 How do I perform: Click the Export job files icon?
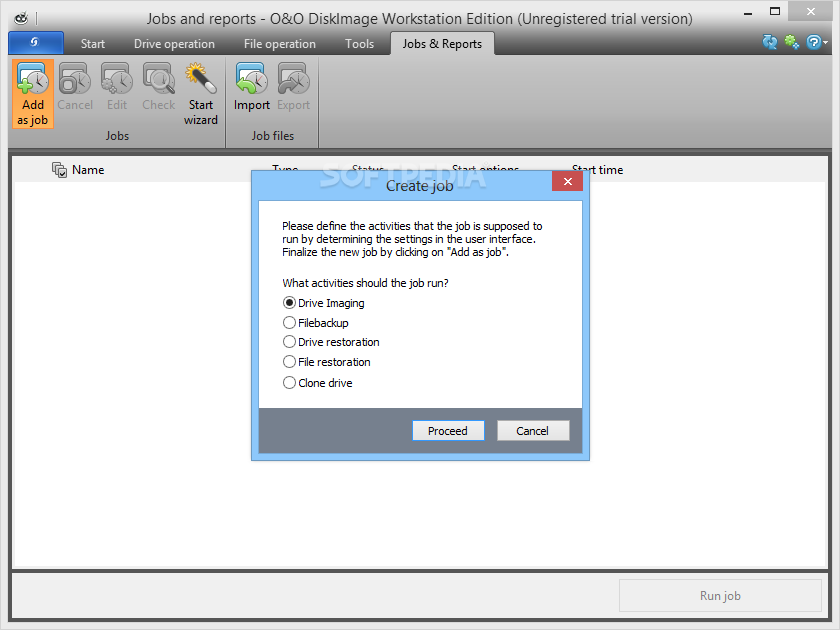point(294,86)
